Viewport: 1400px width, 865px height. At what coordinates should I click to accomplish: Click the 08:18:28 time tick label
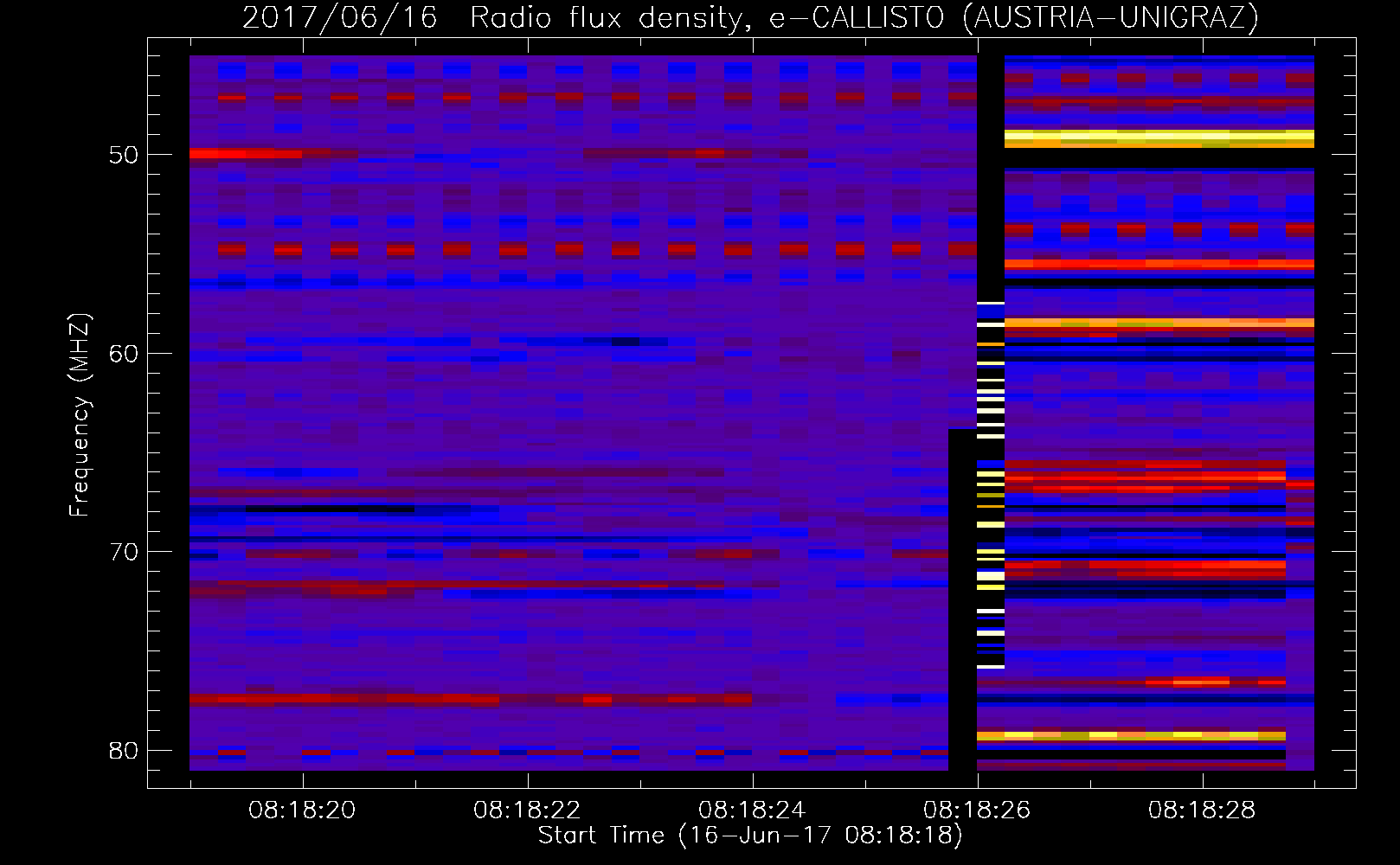(x=1202, y=811)
